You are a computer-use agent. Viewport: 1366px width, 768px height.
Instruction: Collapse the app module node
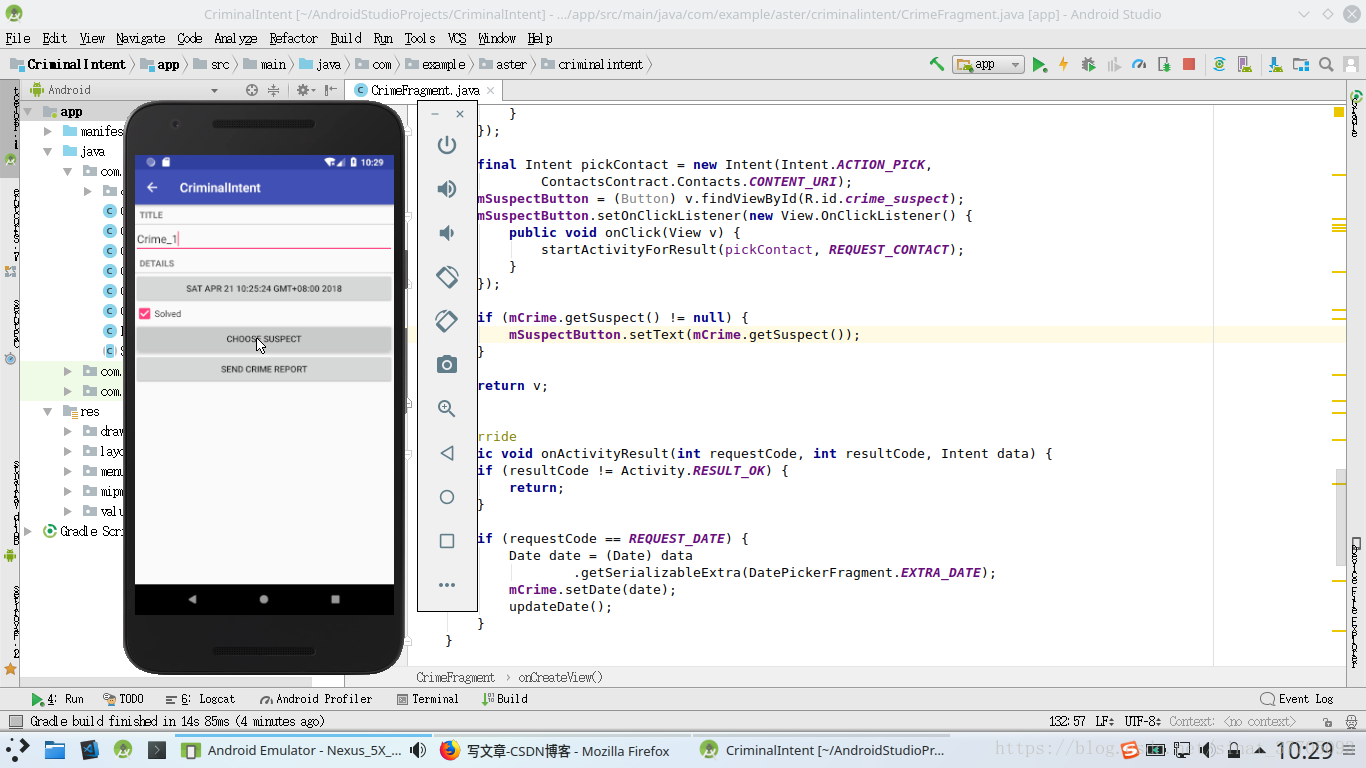(28, 112)
